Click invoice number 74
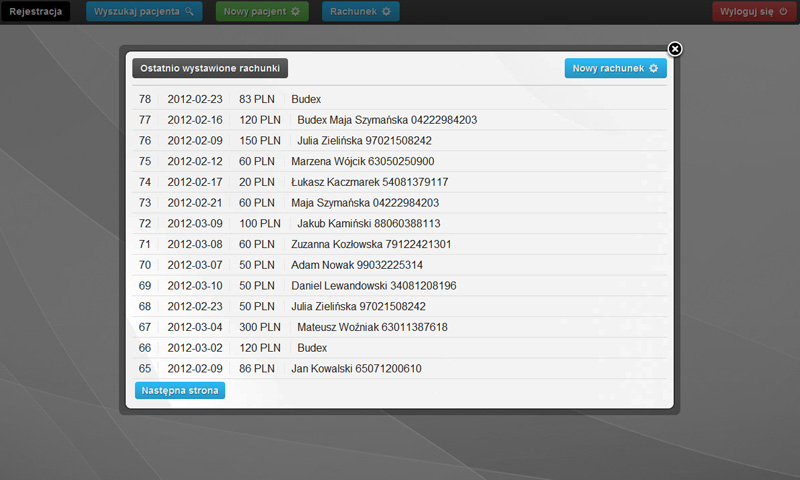The width and height of the screenshot is (800, 480). tap(145, 182)
